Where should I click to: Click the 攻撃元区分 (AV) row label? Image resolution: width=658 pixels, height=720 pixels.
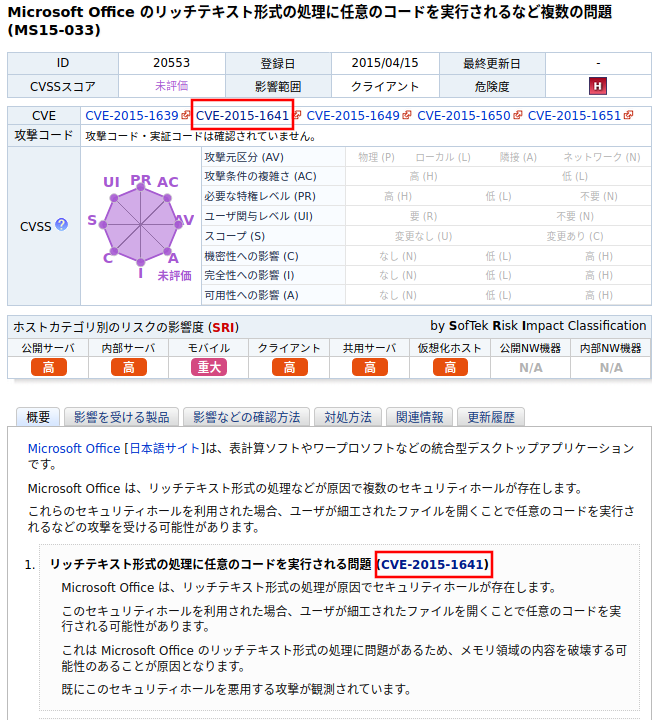click(x=244, y=157)
